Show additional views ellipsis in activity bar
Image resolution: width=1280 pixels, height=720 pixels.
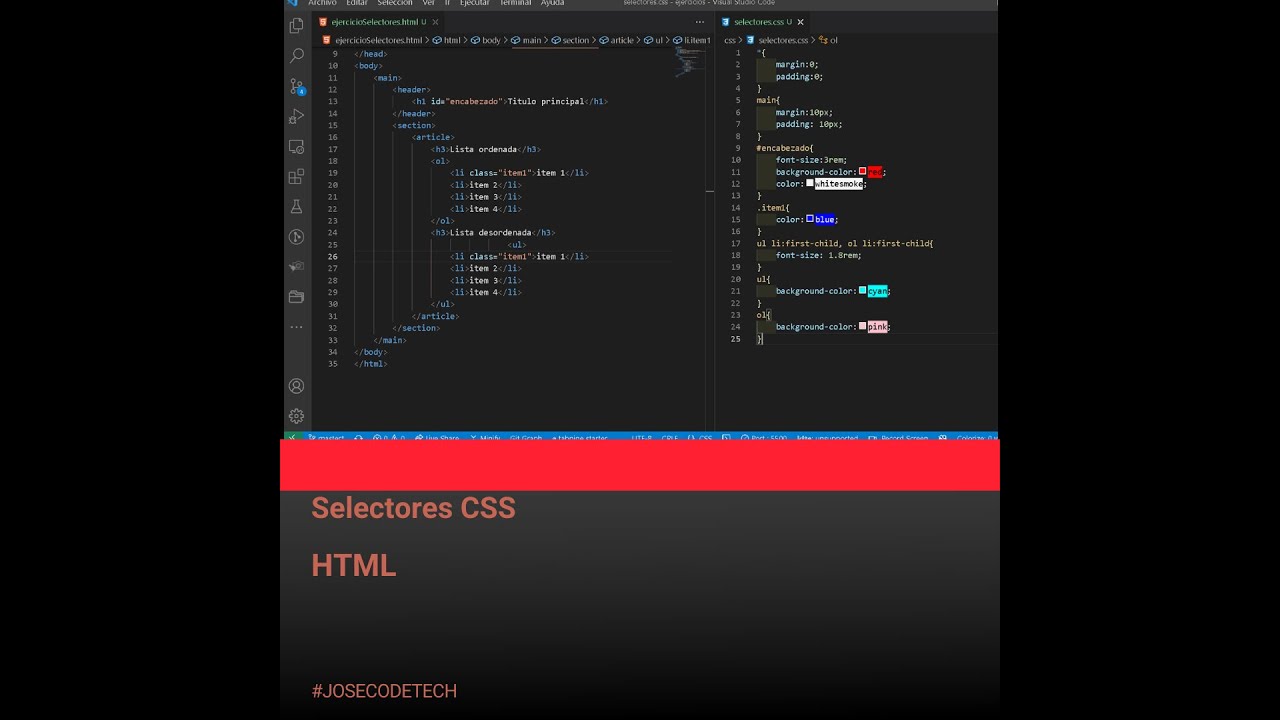[x=296, y=327]
